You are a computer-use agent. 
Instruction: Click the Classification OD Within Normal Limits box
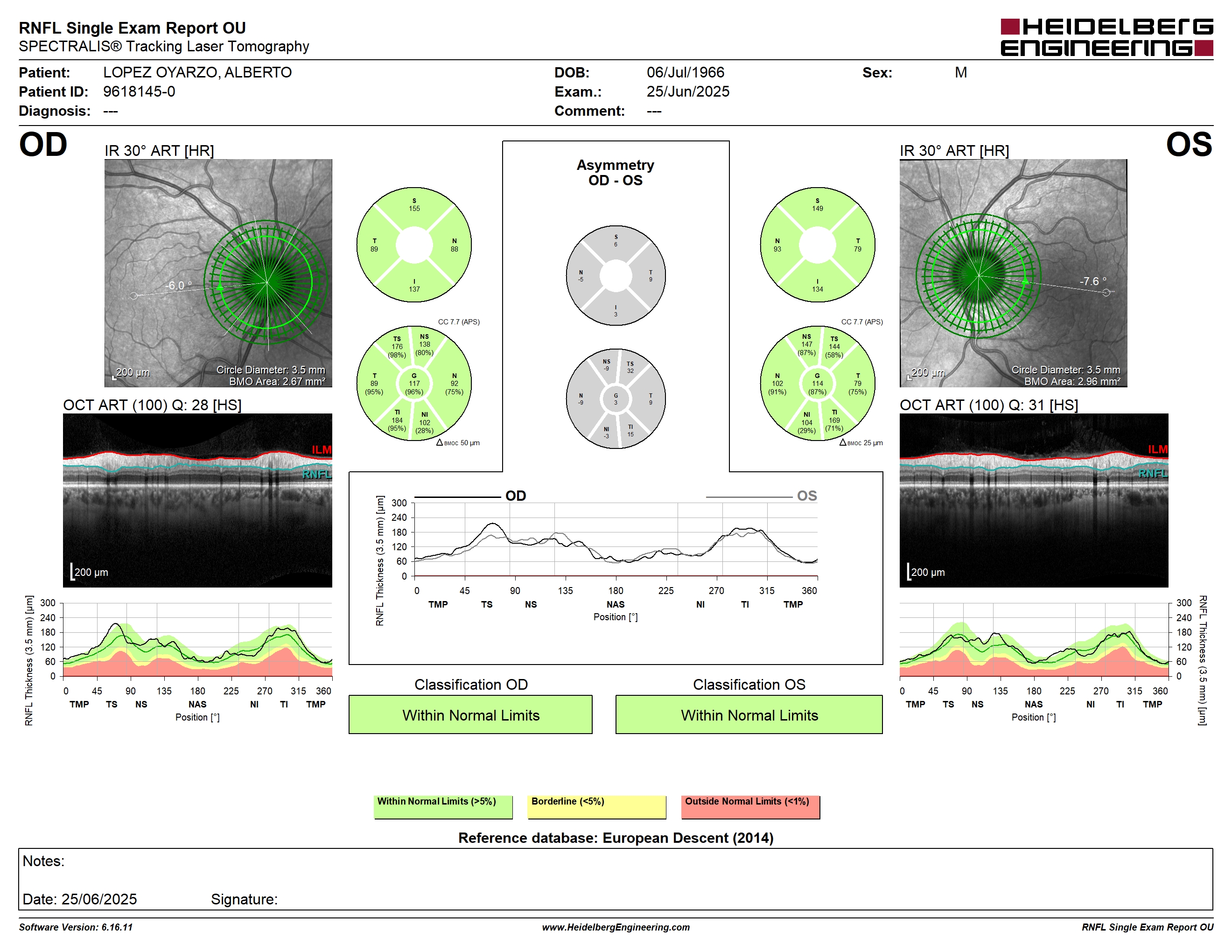point(470,714)
